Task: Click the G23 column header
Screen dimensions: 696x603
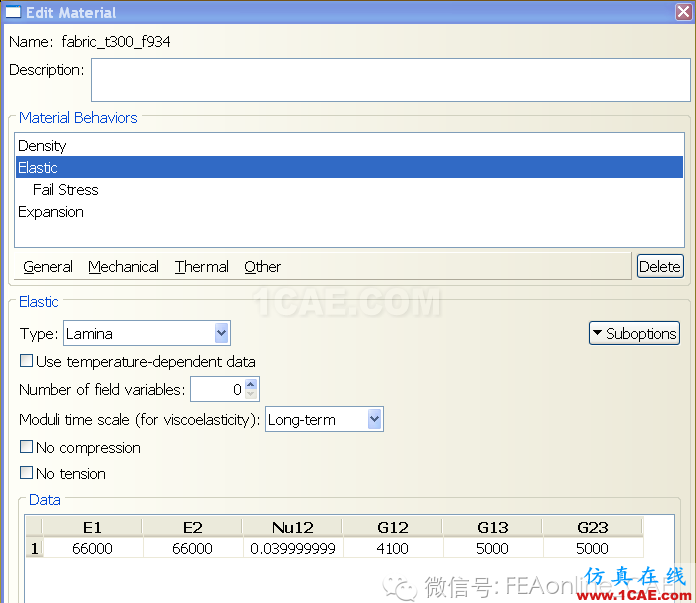Action: click(x=593, y=528)
